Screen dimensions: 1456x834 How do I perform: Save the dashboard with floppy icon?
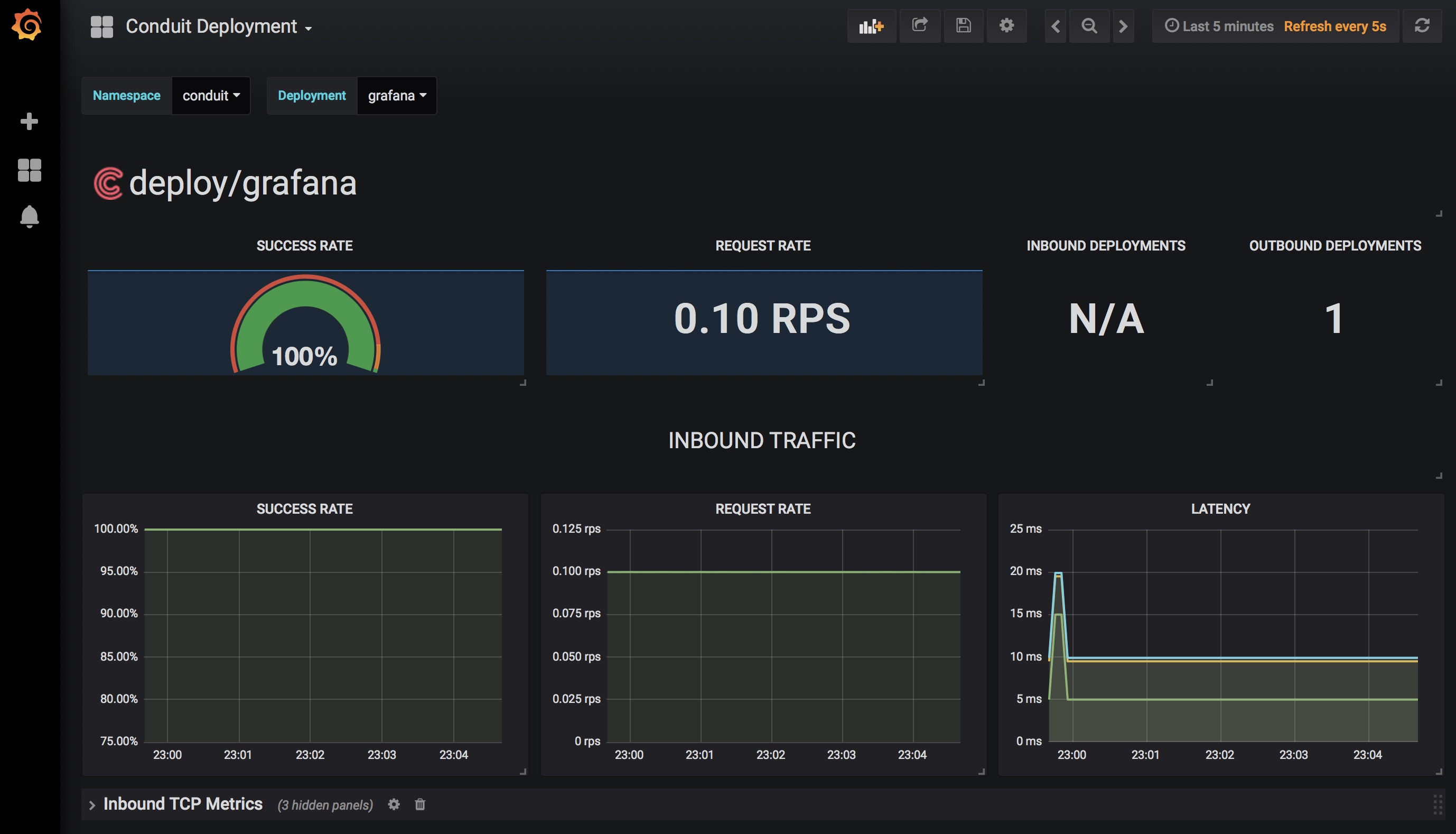click(964, 26)
